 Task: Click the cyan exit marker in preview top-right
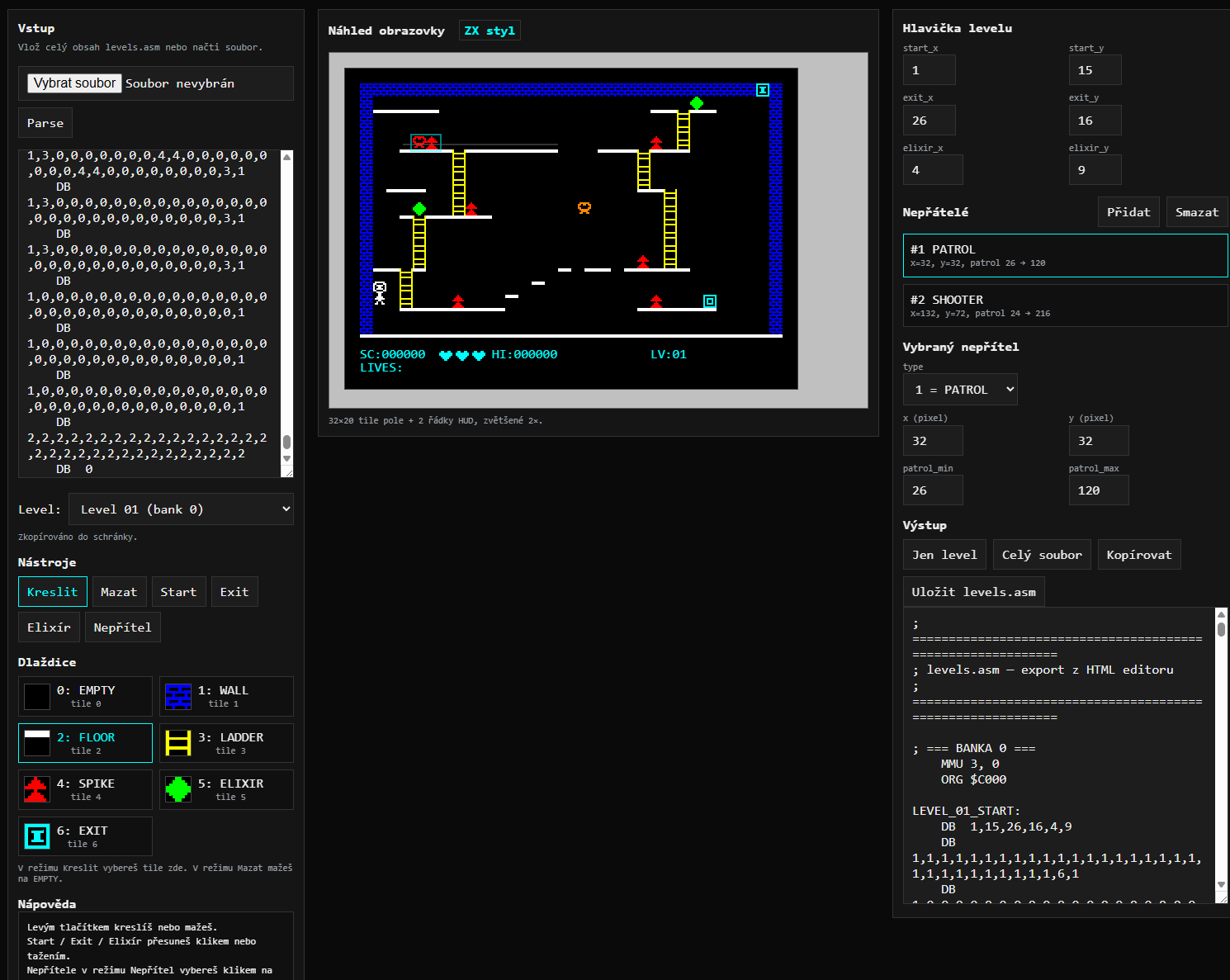point(763,90)
